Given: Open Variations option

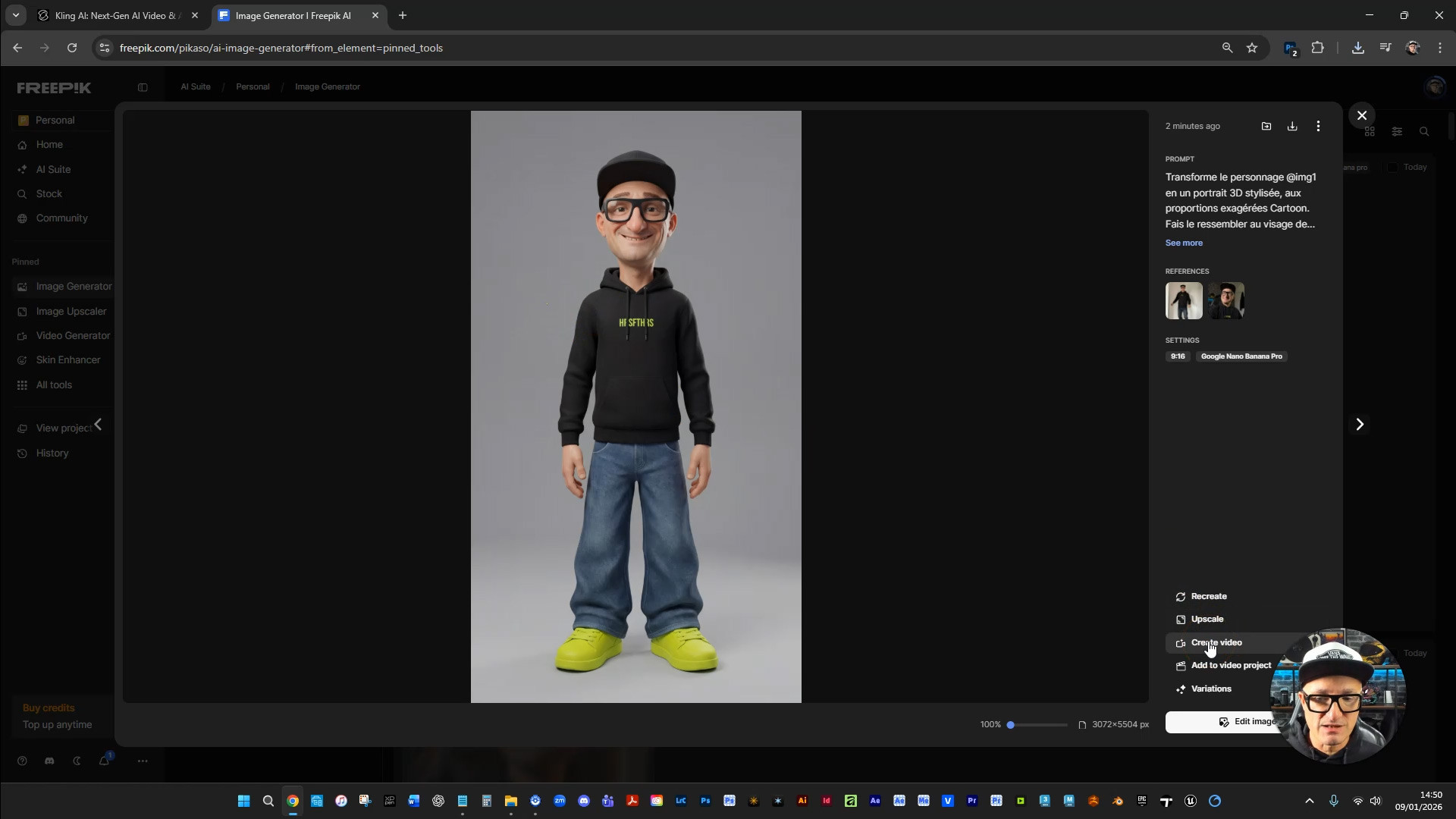Looking at the screenshot, I should (x=1210, y=689).
